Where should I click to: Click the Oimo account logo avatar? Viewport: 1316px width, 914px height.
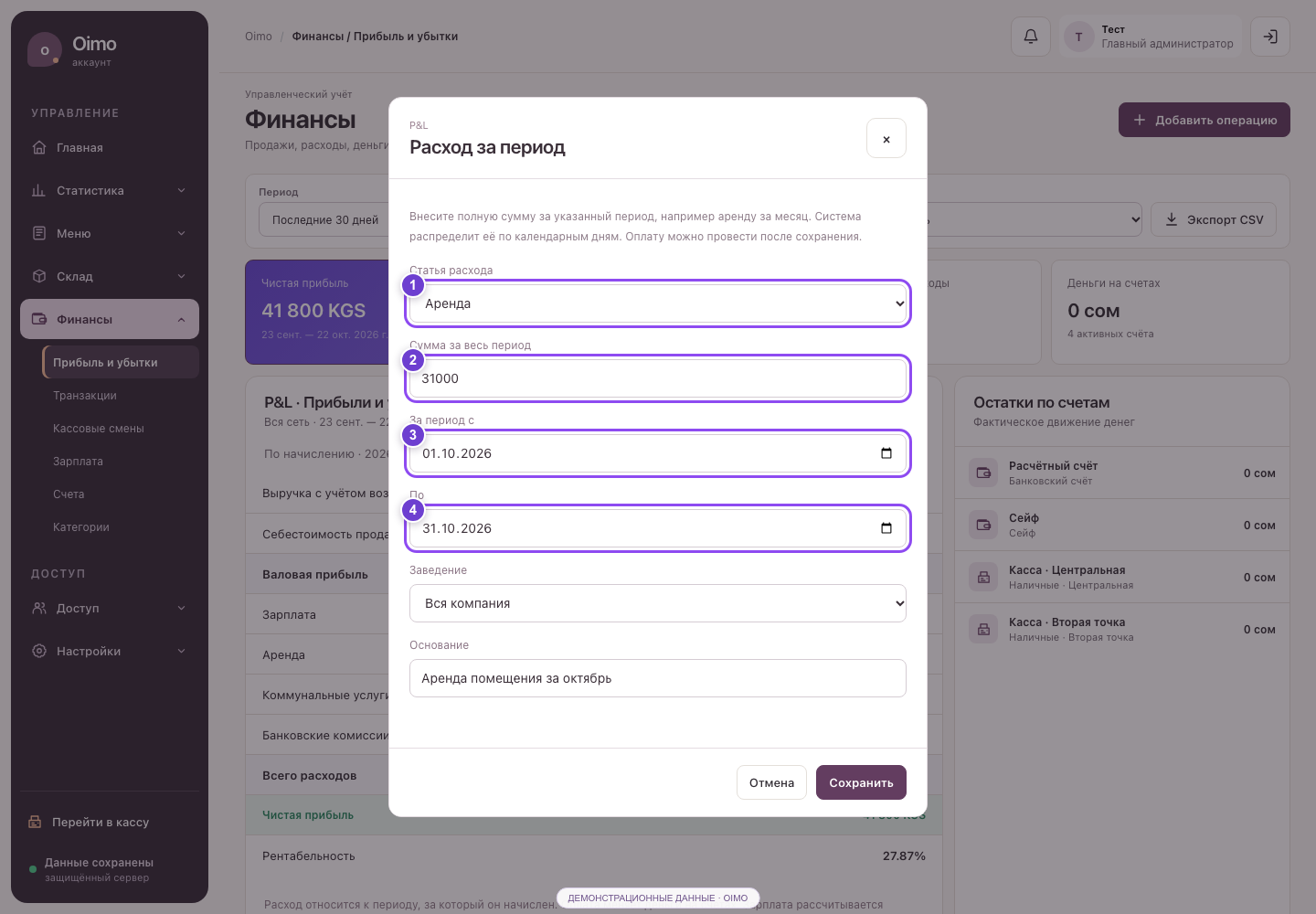click(45, 50)
